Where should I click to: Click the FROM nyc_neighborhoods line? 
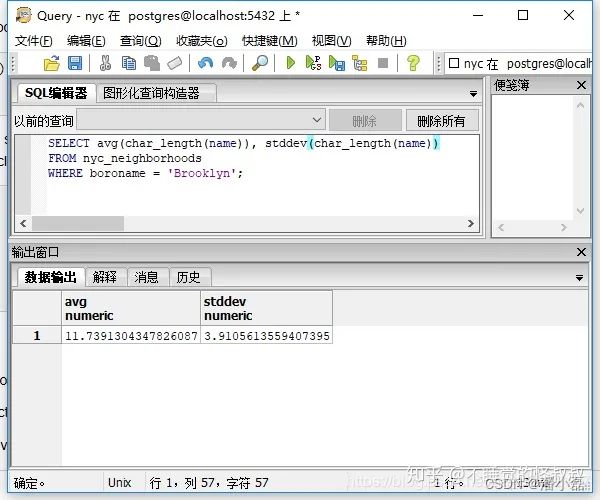[x=125, y=158]
